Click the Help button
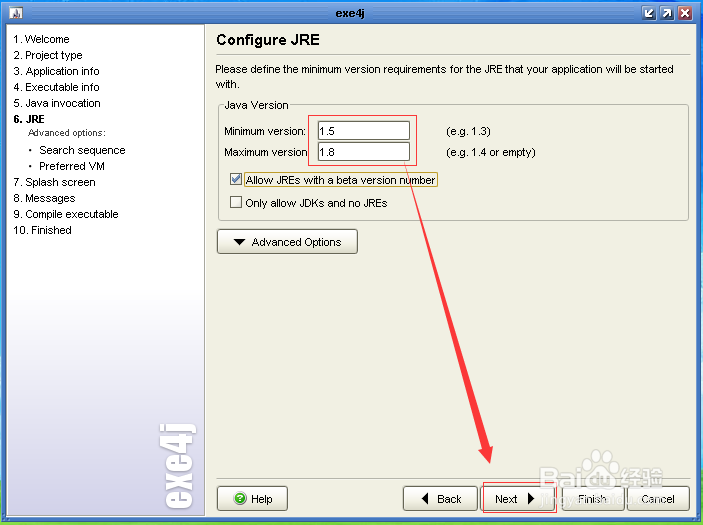The height and width of the screenshot is (525, 703). [252, 499]
